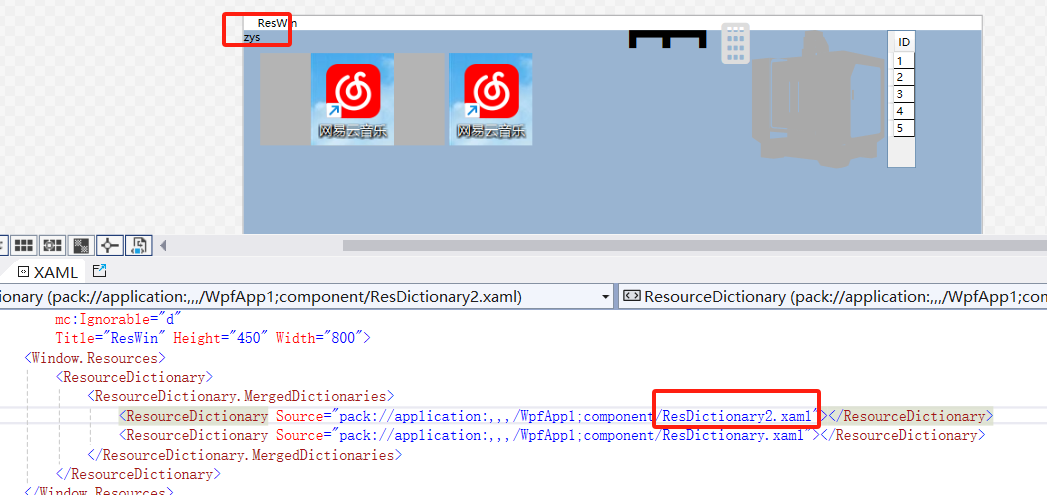Select row 1 in the ID list

[903, 61]
